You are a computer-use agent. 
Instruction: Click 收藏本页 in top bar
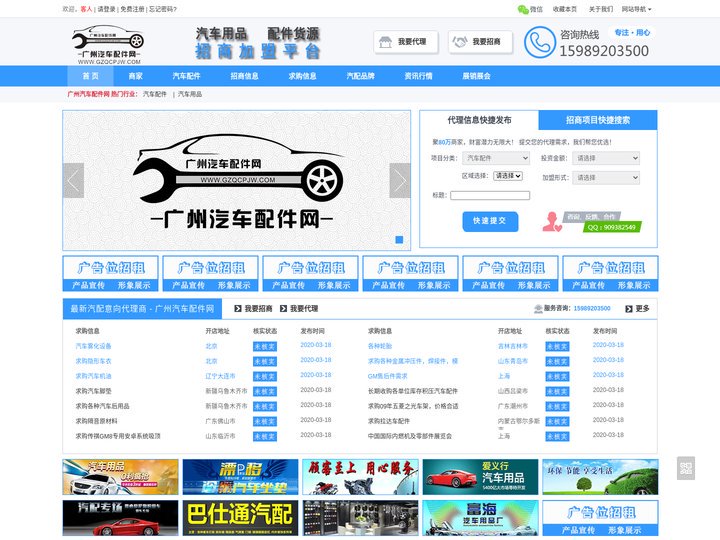[565, 9]
